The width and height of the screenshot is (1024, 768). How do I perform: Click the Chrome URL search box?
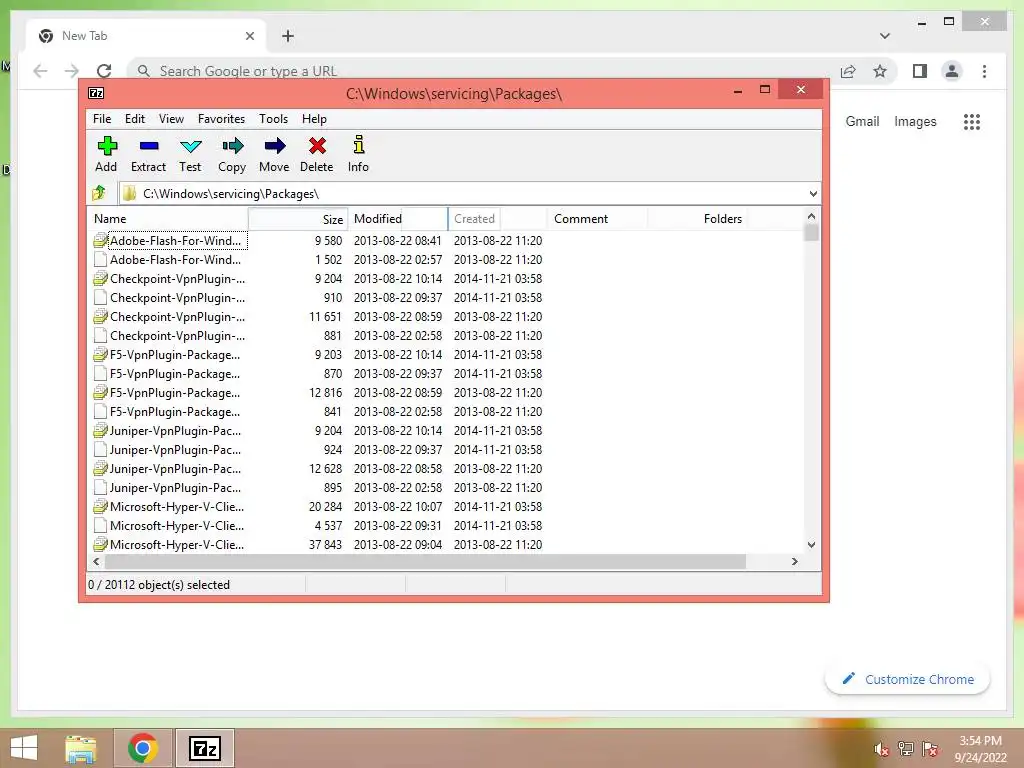click(483, 71)
